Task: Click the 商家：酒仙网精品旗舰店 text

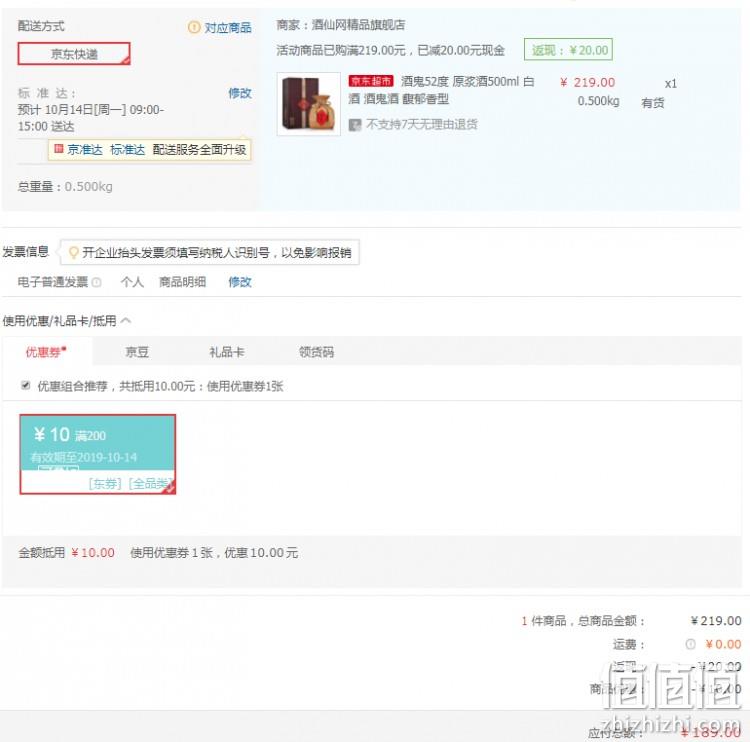Action: click(341, 25)
